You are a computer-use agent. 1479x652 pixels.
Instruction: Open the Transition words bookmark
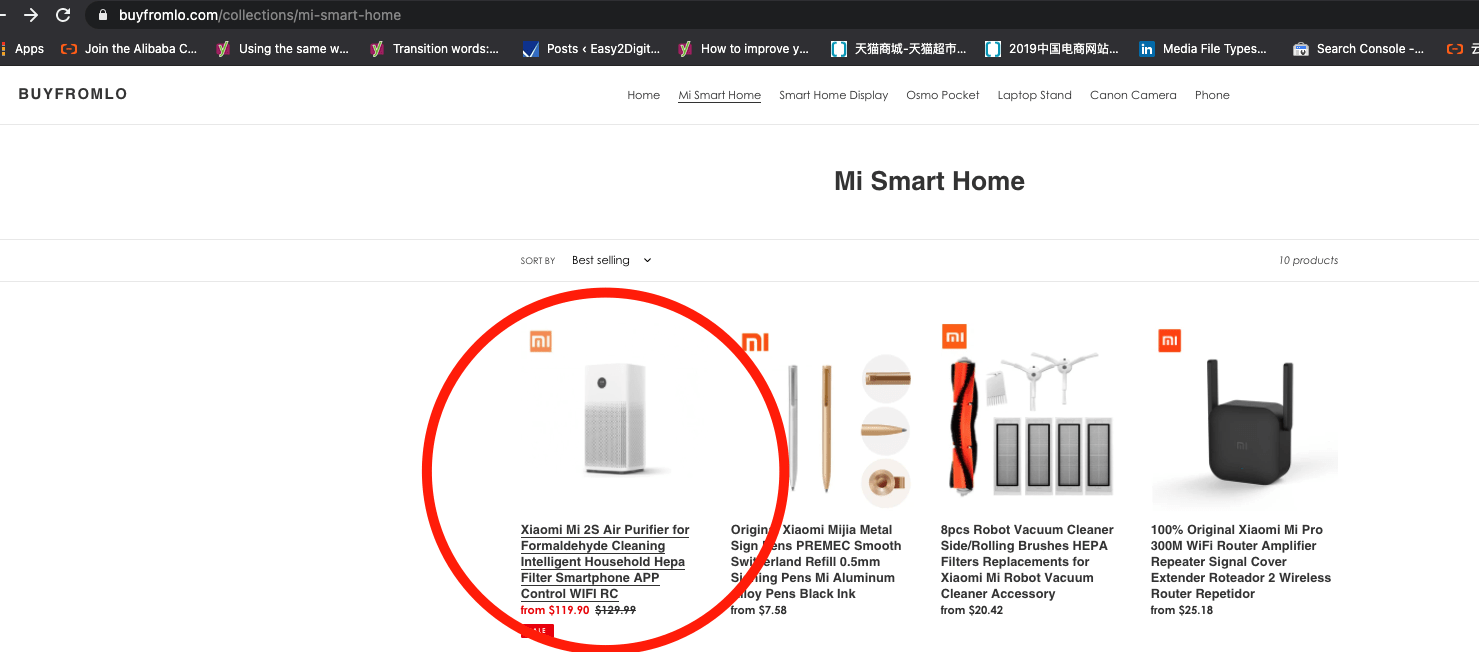click(x=435, y=48)
